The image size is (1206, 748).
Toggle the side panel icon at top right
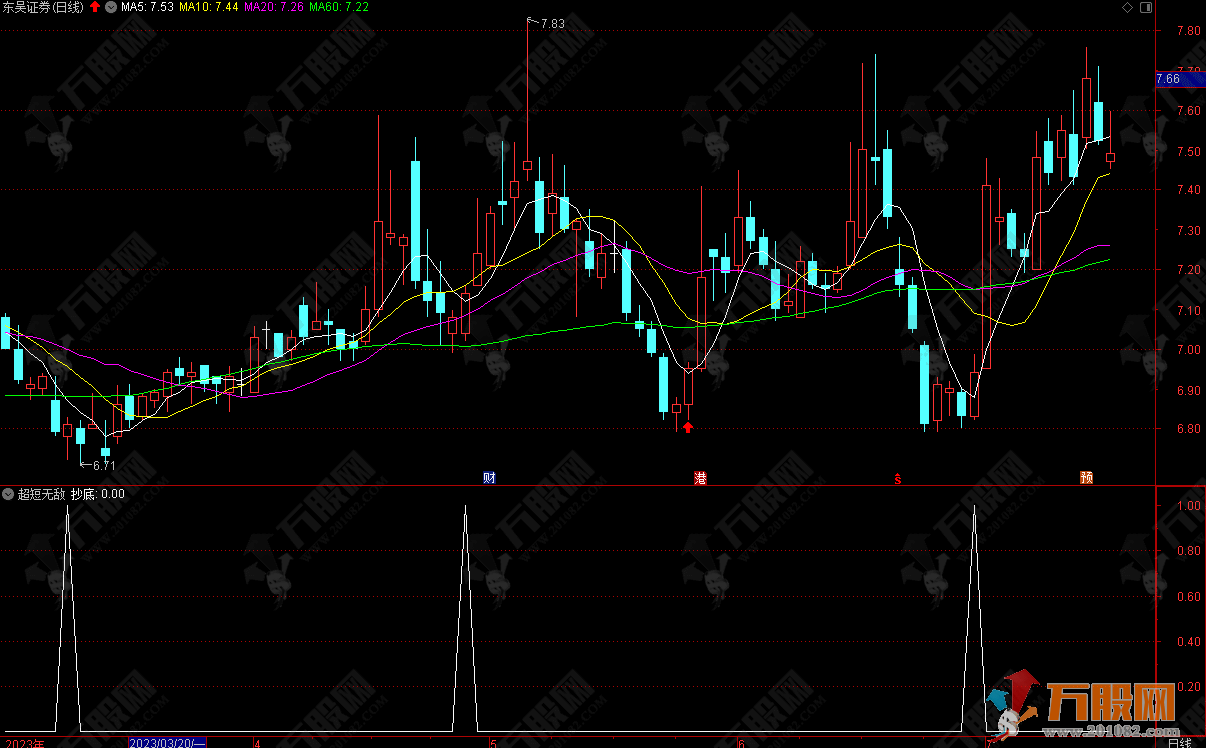pos(1146,8)
